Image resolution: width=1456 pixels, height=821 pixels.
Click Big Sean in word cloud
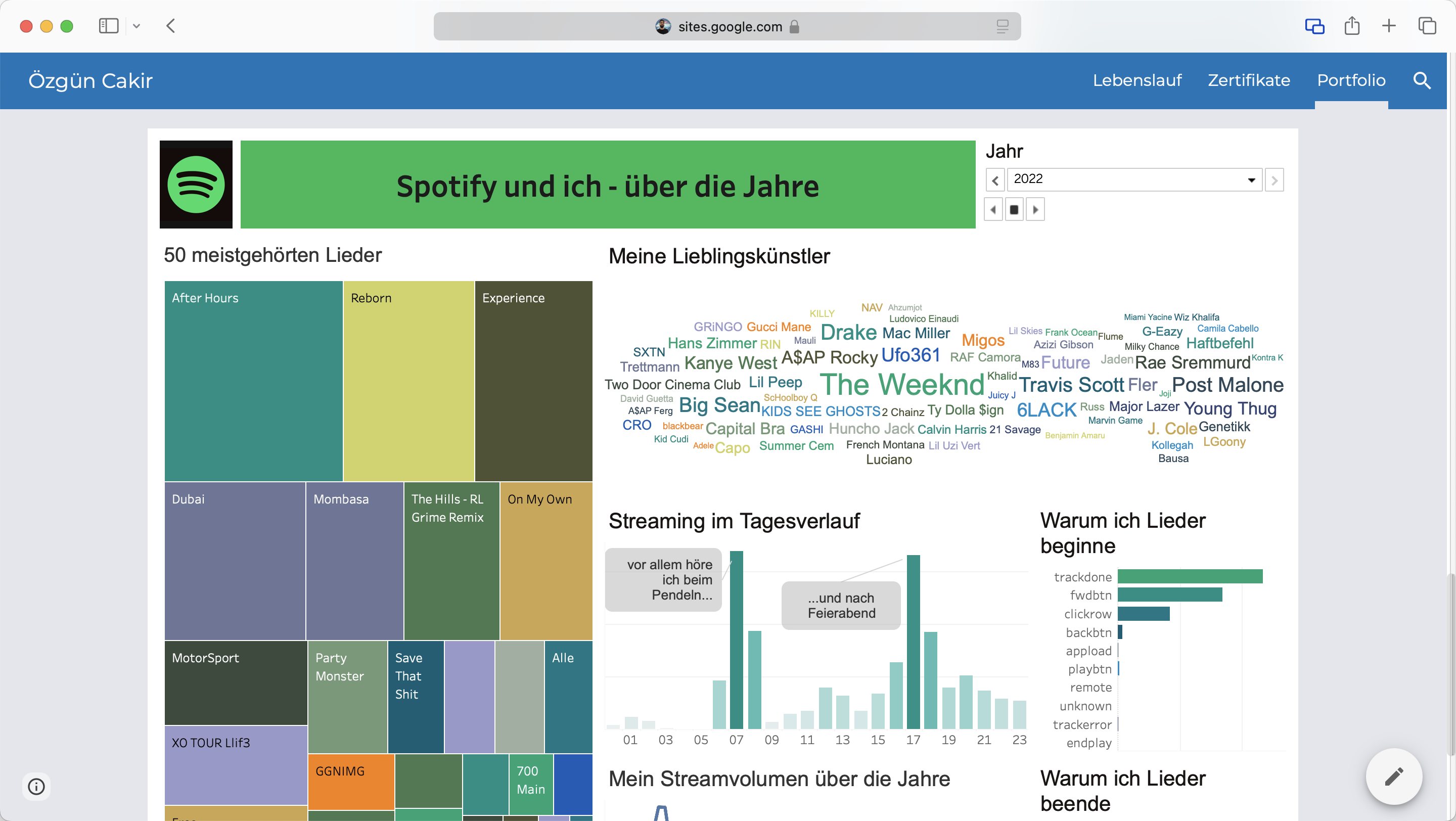point(719,405)
